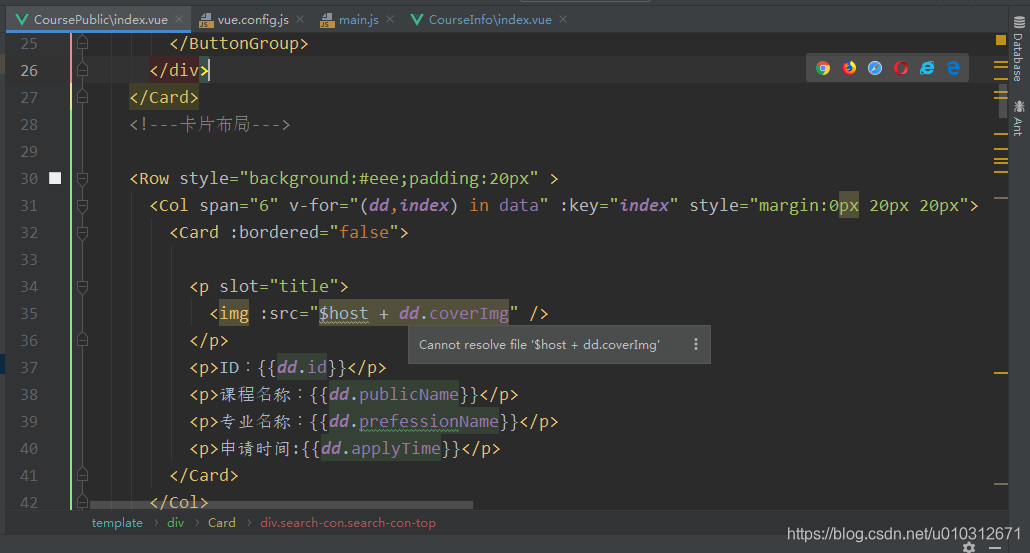Click the $host variable on line 35

(344, 313)
